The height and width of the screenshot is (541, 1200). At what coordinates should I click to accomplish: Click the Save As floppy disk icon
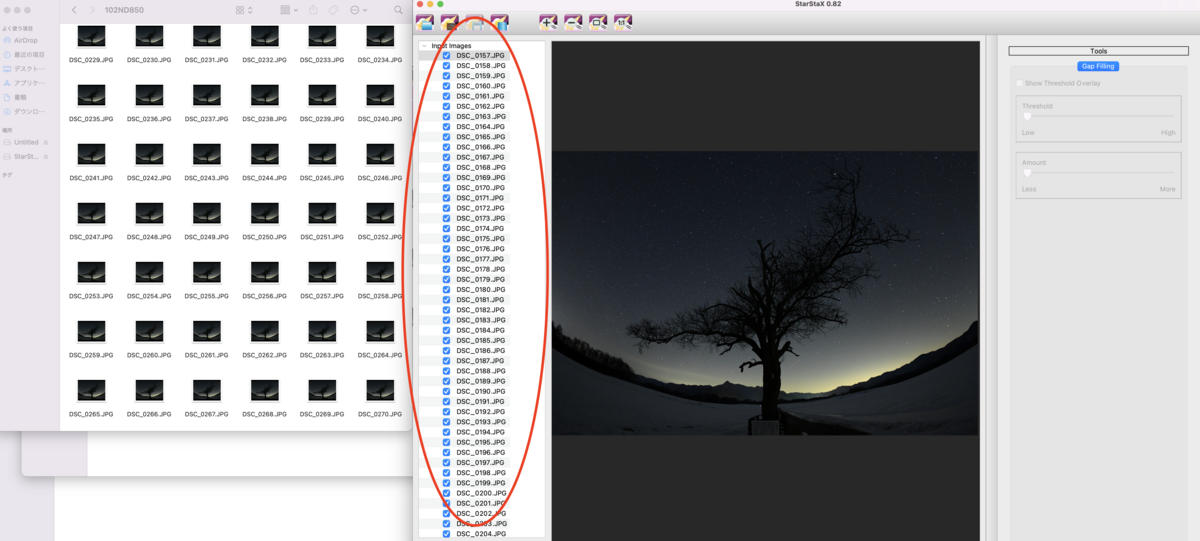pos(475,22)
